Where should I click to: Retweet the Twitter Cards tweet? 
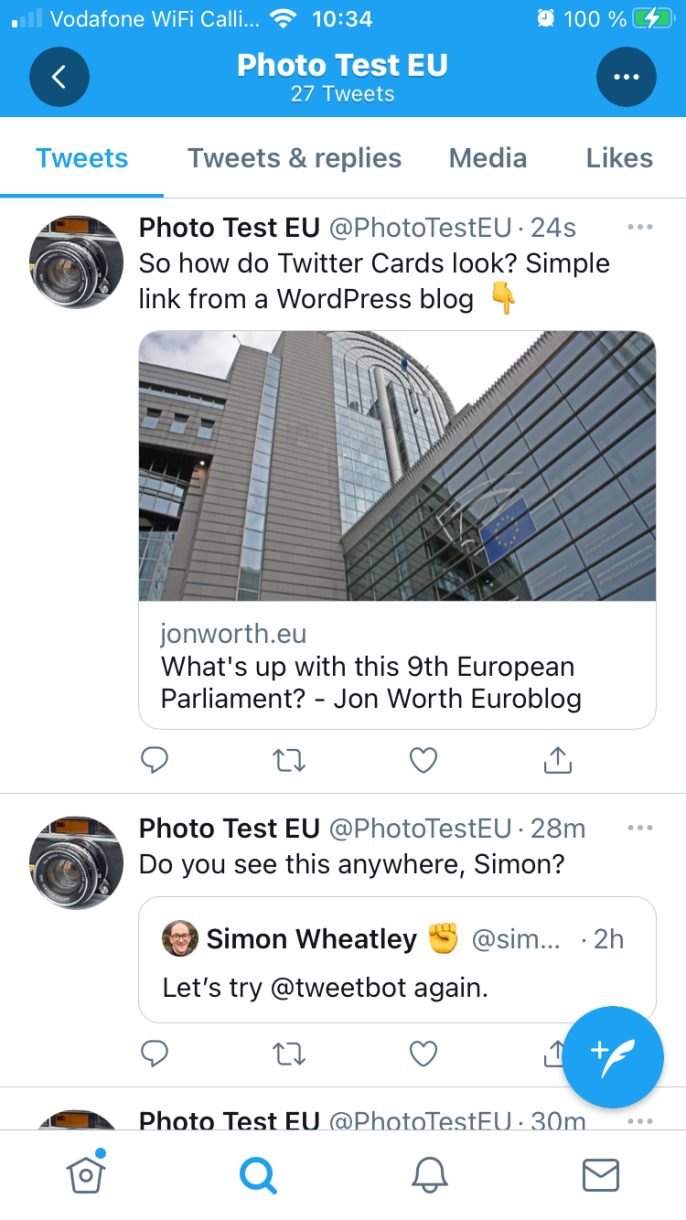289,761
